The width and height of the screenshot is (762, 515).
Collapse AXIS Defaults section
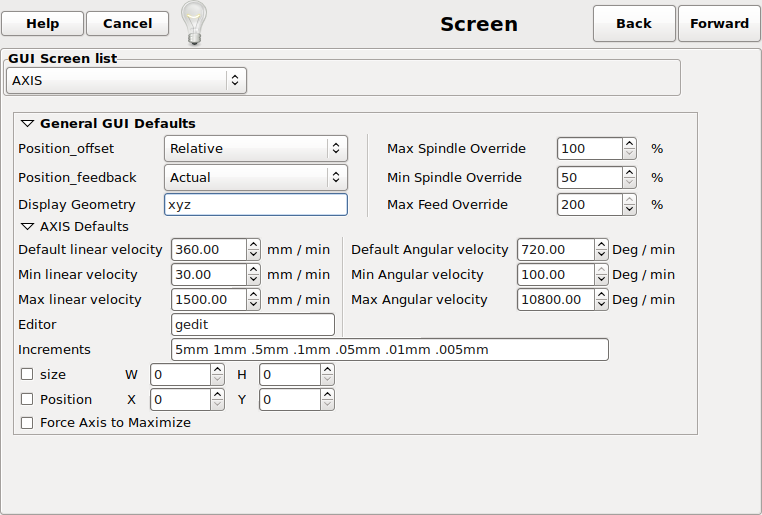(x=27, y=227)
